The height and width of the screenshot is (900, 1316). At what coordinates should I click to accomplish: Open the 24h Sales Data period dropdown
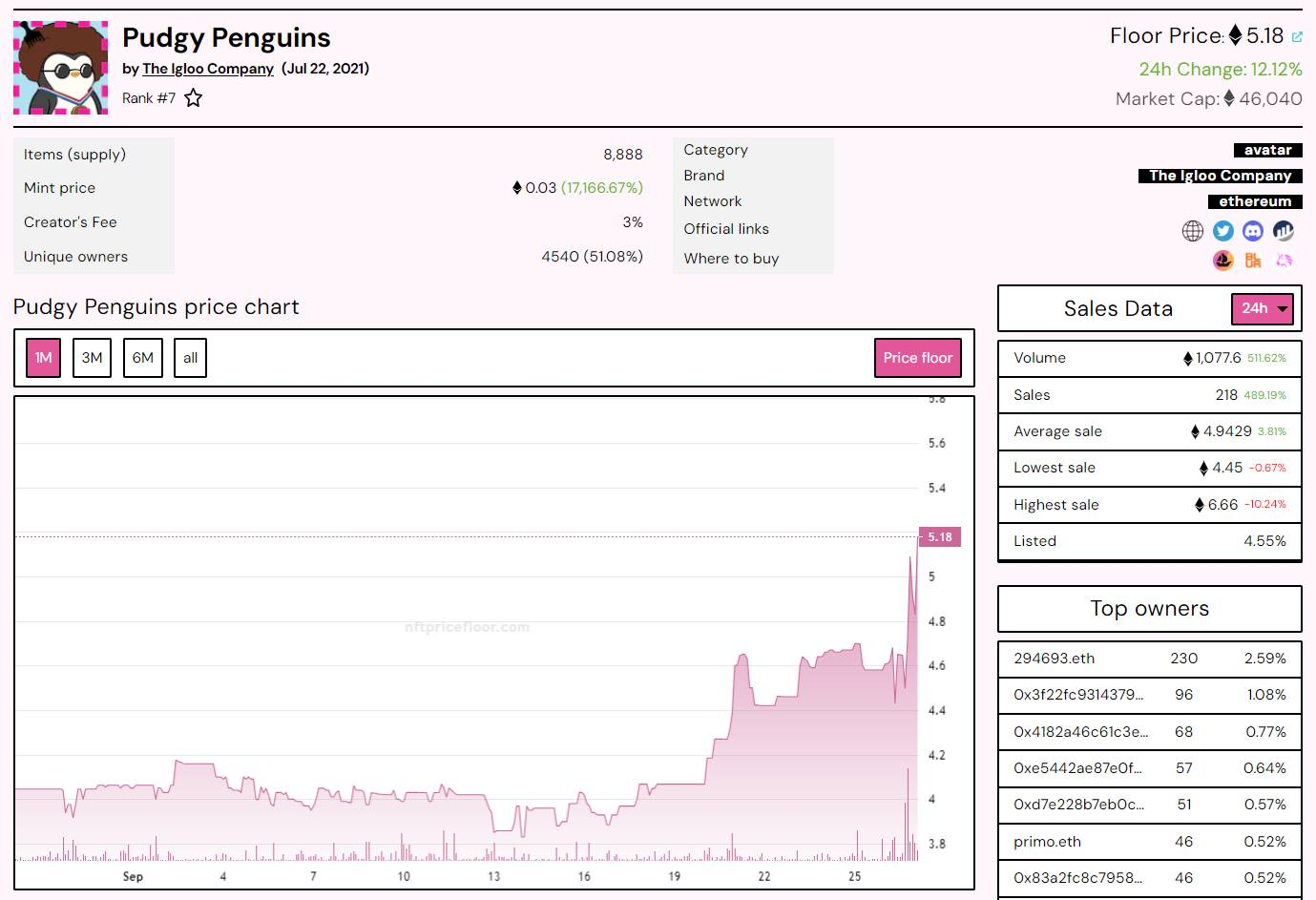(x=1263, y=308)
